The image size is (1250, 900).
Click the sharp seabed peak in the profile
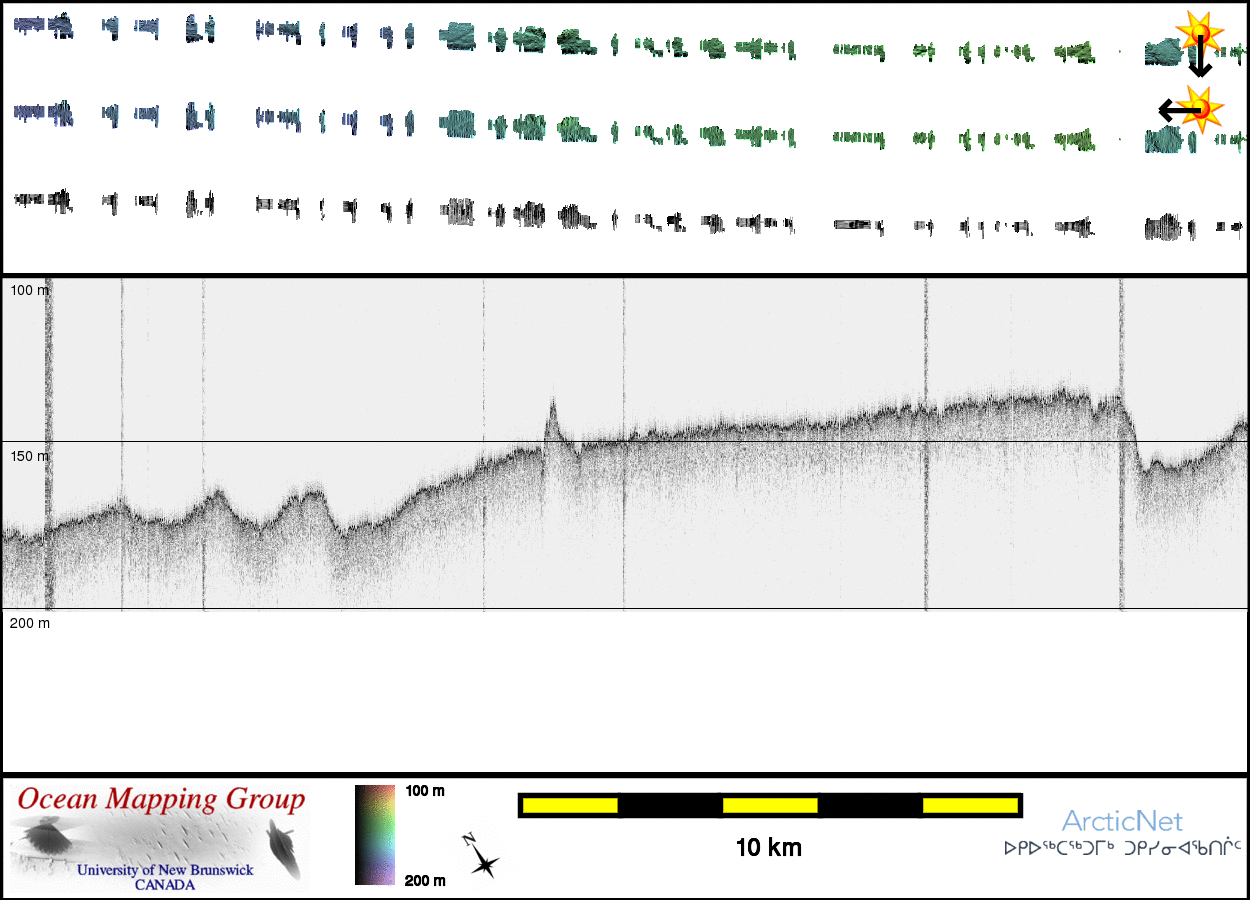click(x=552, y=412)
